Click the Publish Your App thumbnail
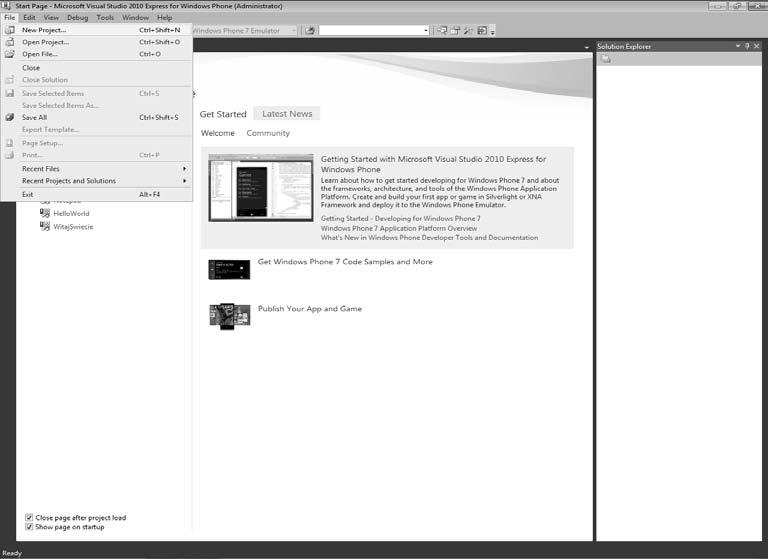Screen dimensions: 768x559 [x=230, y=316]
